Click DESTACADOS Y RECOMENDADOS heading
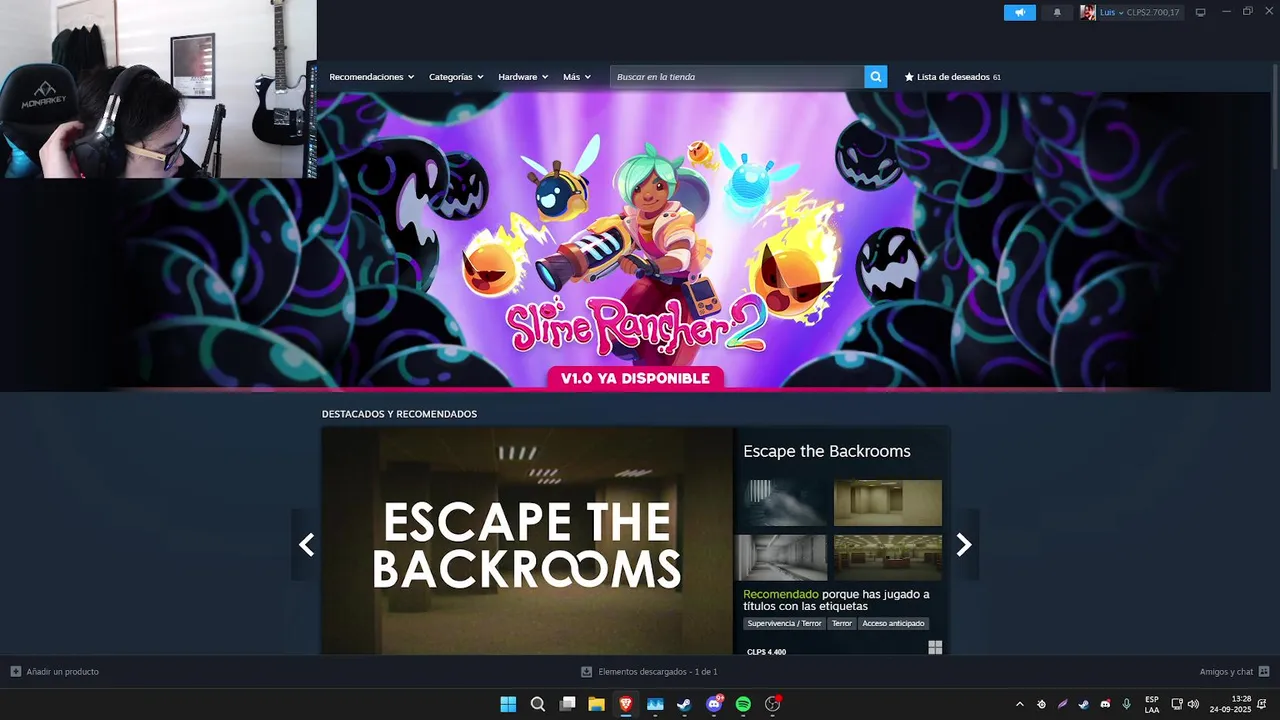Viewport: 1280px width, 720px height. click(x=399, y=414)
